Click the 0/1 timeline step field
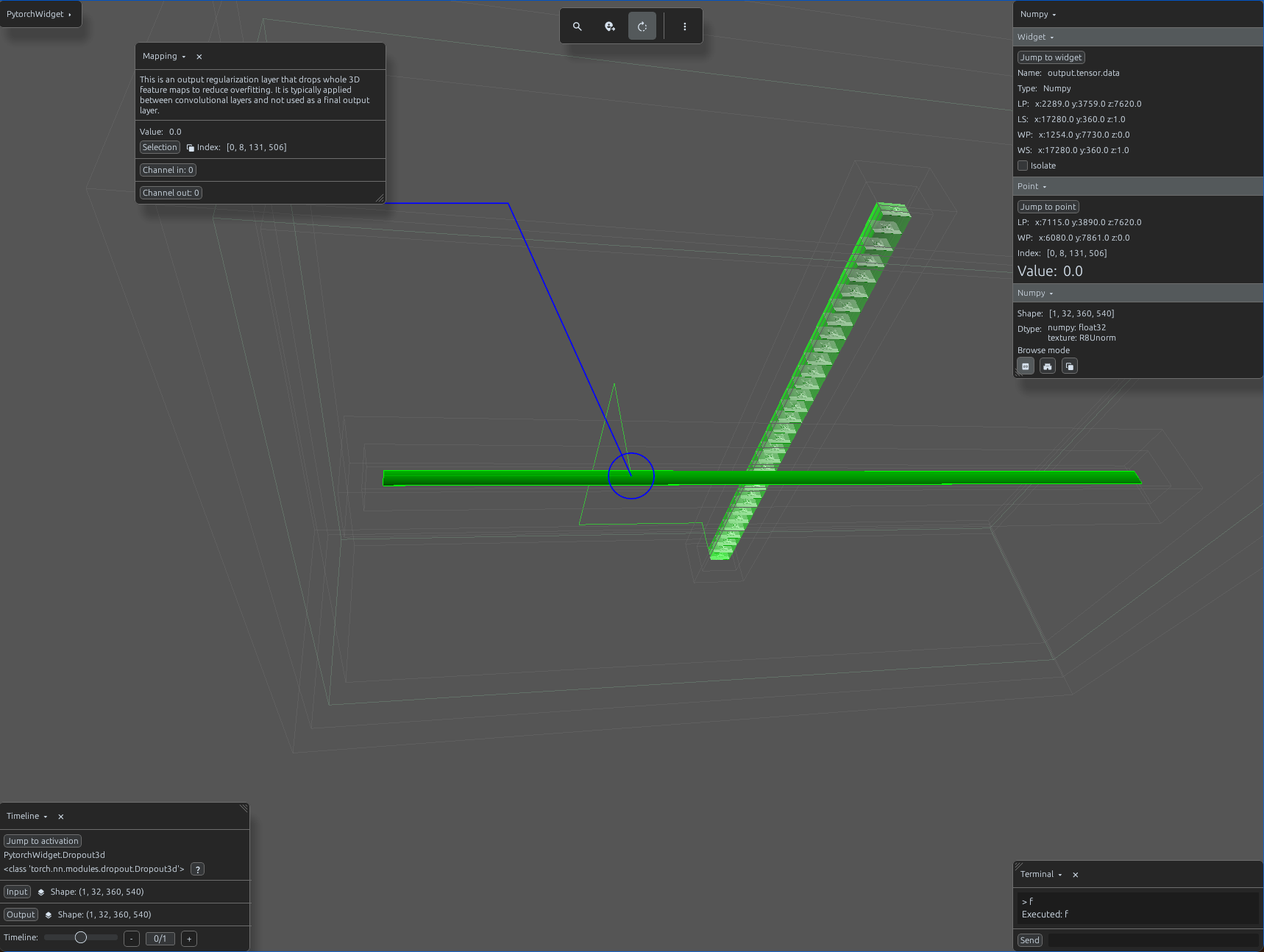This screenshot has width=1264, height=952. [x=160, y=939]
